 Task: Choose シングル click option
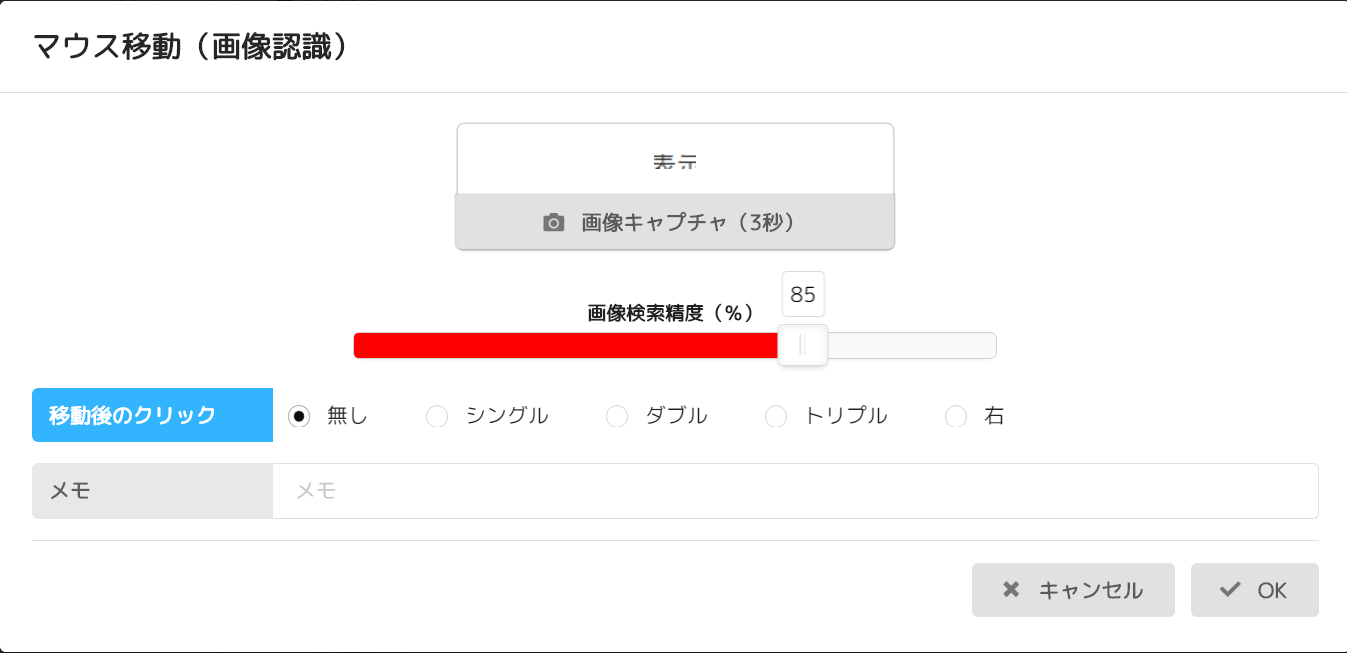[x=437, y=416]
